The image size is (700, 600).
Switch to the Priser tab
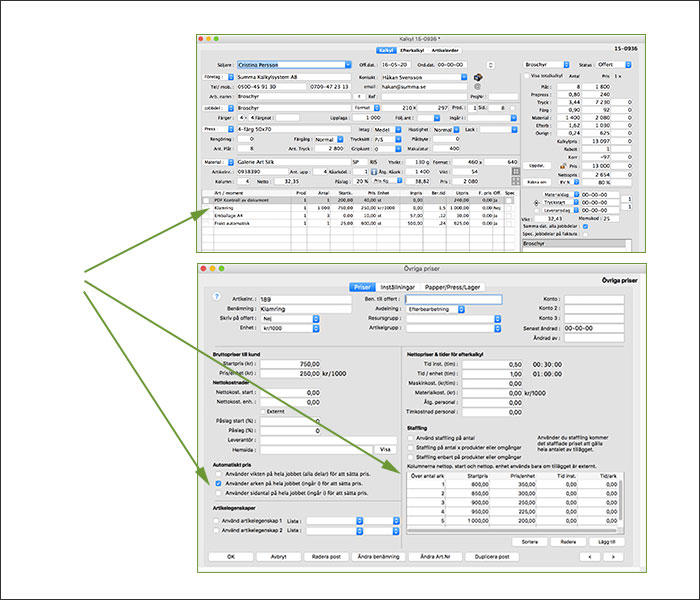click(362, 287)
